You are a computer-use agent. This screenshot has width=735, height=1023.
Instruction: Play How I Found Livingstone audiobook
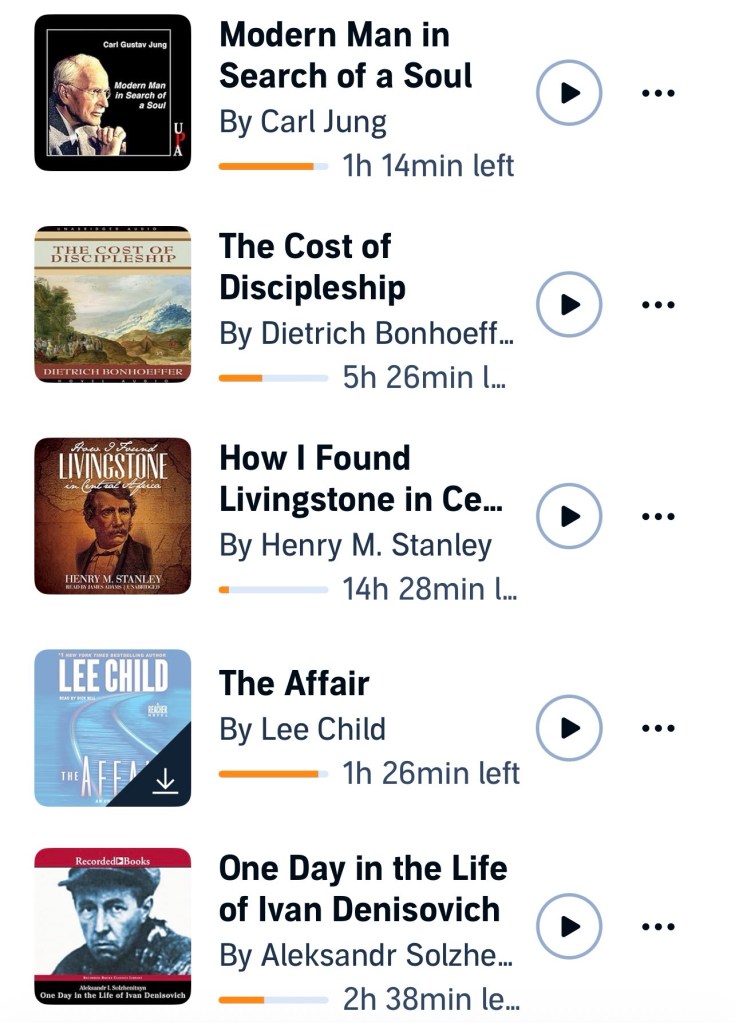tap(569, 516)
